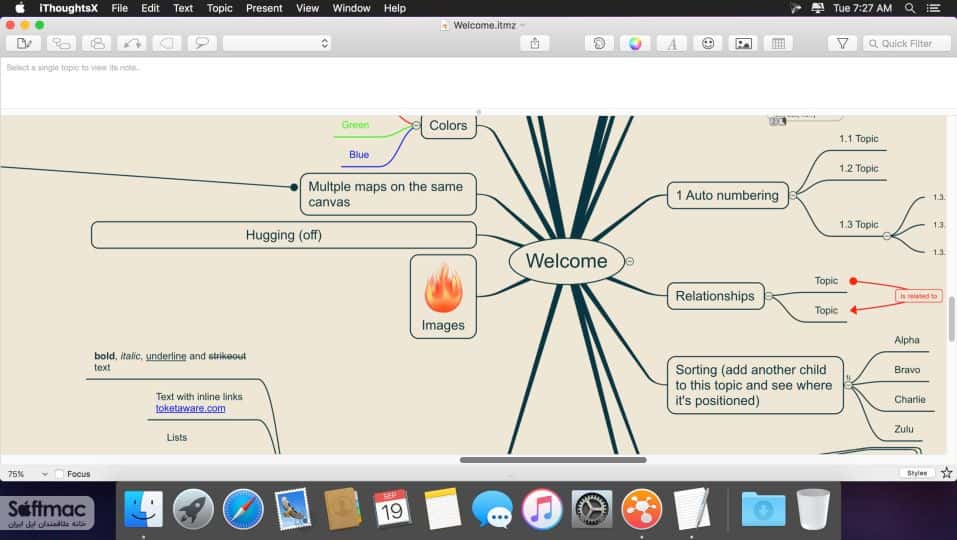Open iTunes from the Dock
This screenshot has height=540, width=957.
pos(542,509)
